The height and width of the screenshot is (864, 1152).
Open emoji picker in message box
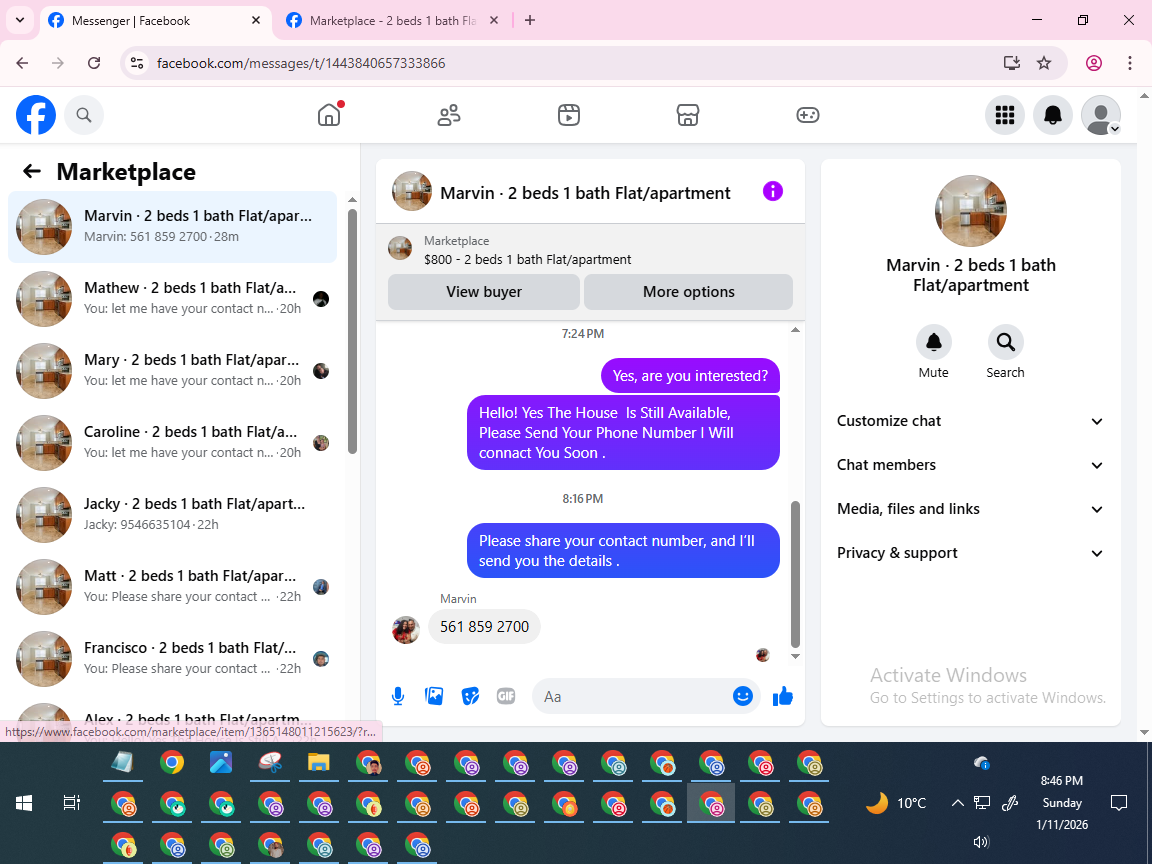pyautogui.click(x=743, y=696)
